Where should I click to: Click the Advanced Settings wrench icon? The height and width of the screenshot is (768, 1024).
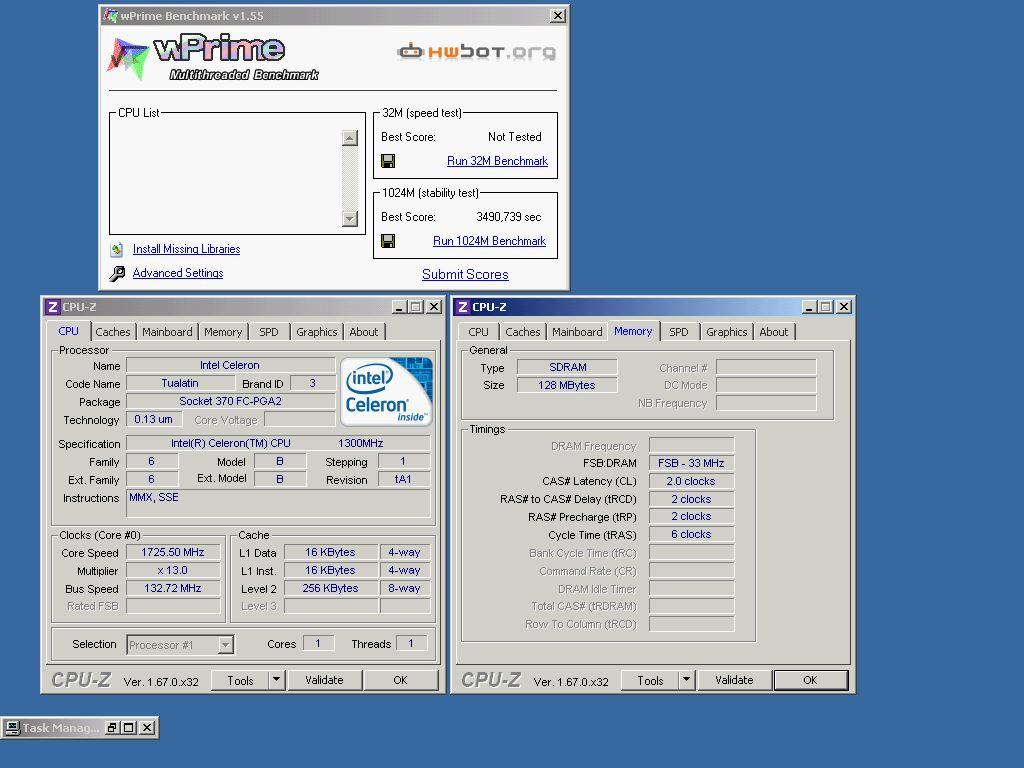(117, 273)
